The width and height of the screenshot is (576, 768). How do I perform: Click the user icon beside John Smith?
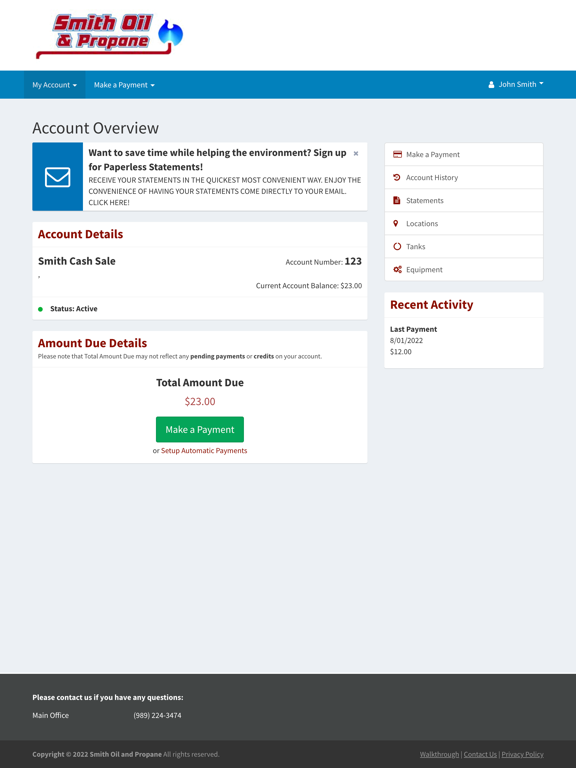click(491, 85)
